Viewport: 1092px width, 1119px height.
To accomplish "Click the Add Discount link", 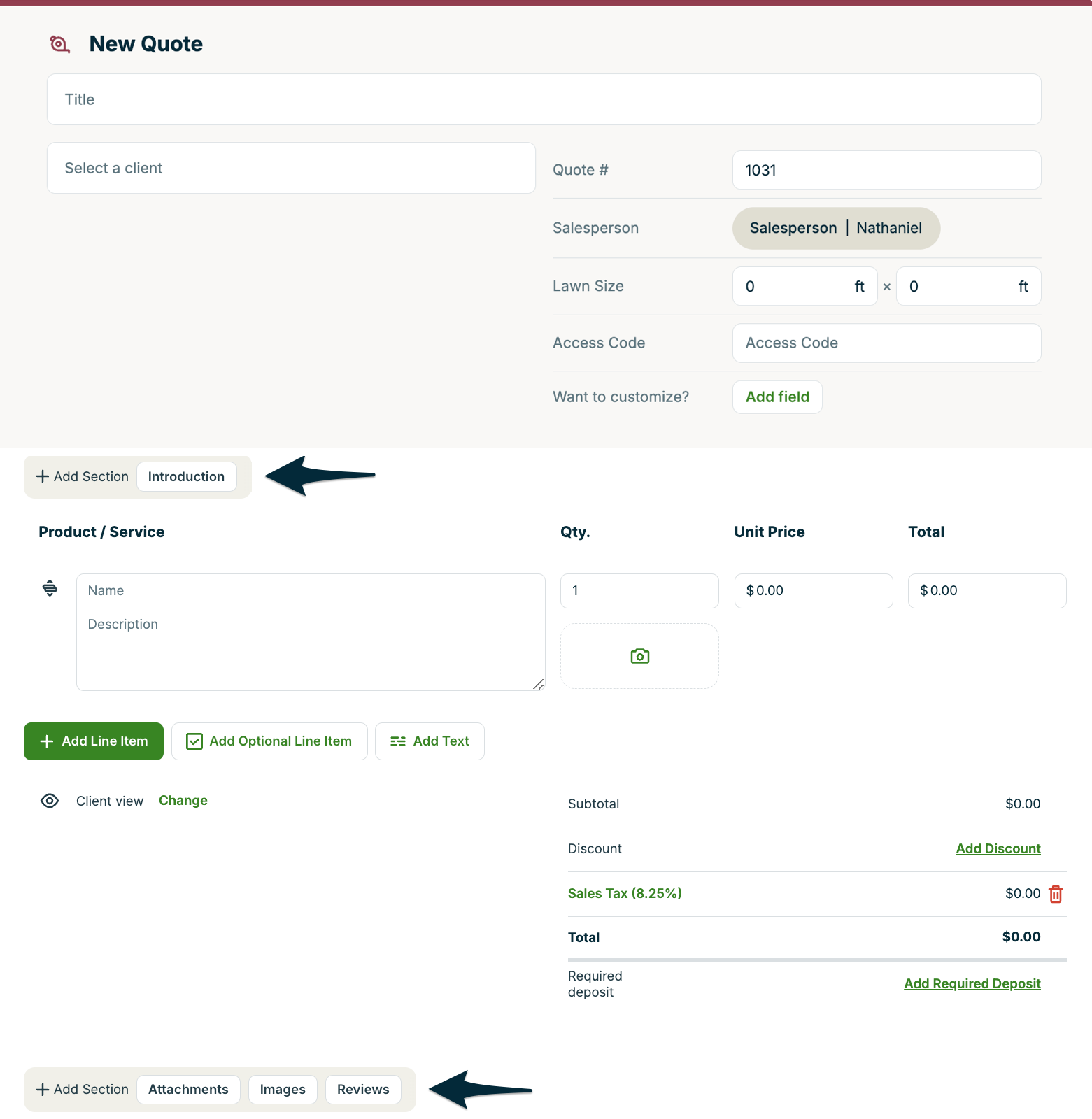I will coord(998,848).
